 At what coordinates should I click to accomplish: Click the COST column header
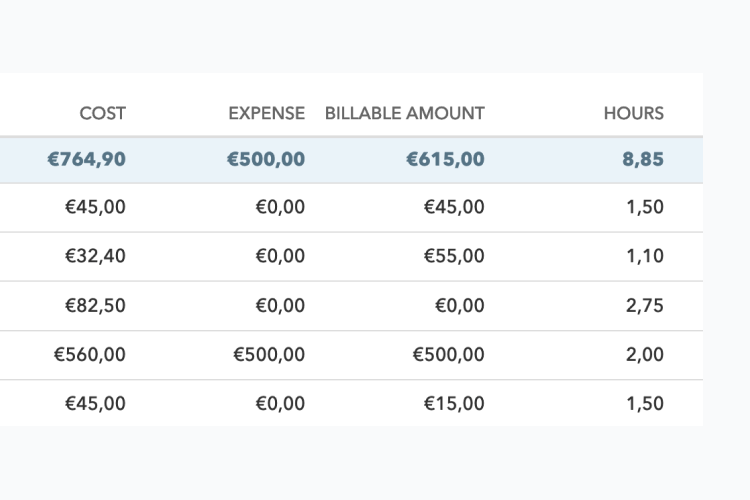click(x=102, y=113)
